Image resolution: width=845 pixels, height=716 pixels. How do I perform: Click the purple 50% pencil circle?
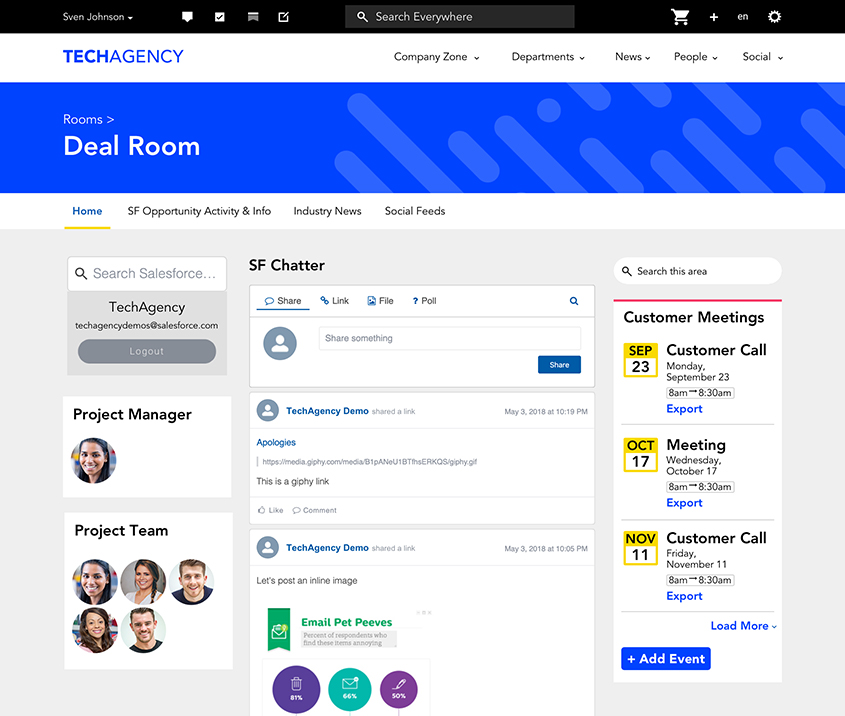click(x=399, y=689)
